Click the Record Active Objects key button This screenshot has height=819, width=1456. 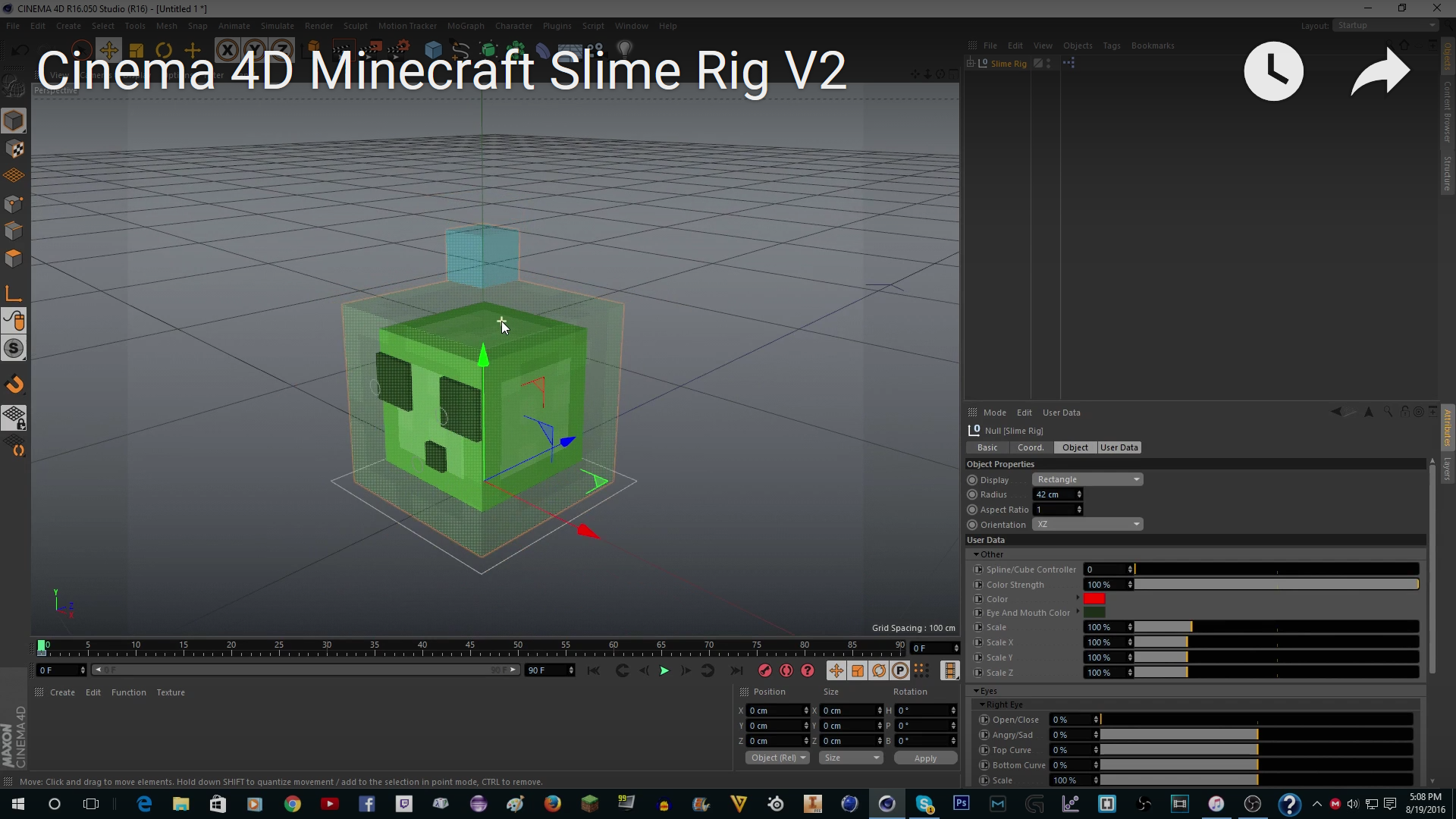pyautogui.click(x=764, y=670)
